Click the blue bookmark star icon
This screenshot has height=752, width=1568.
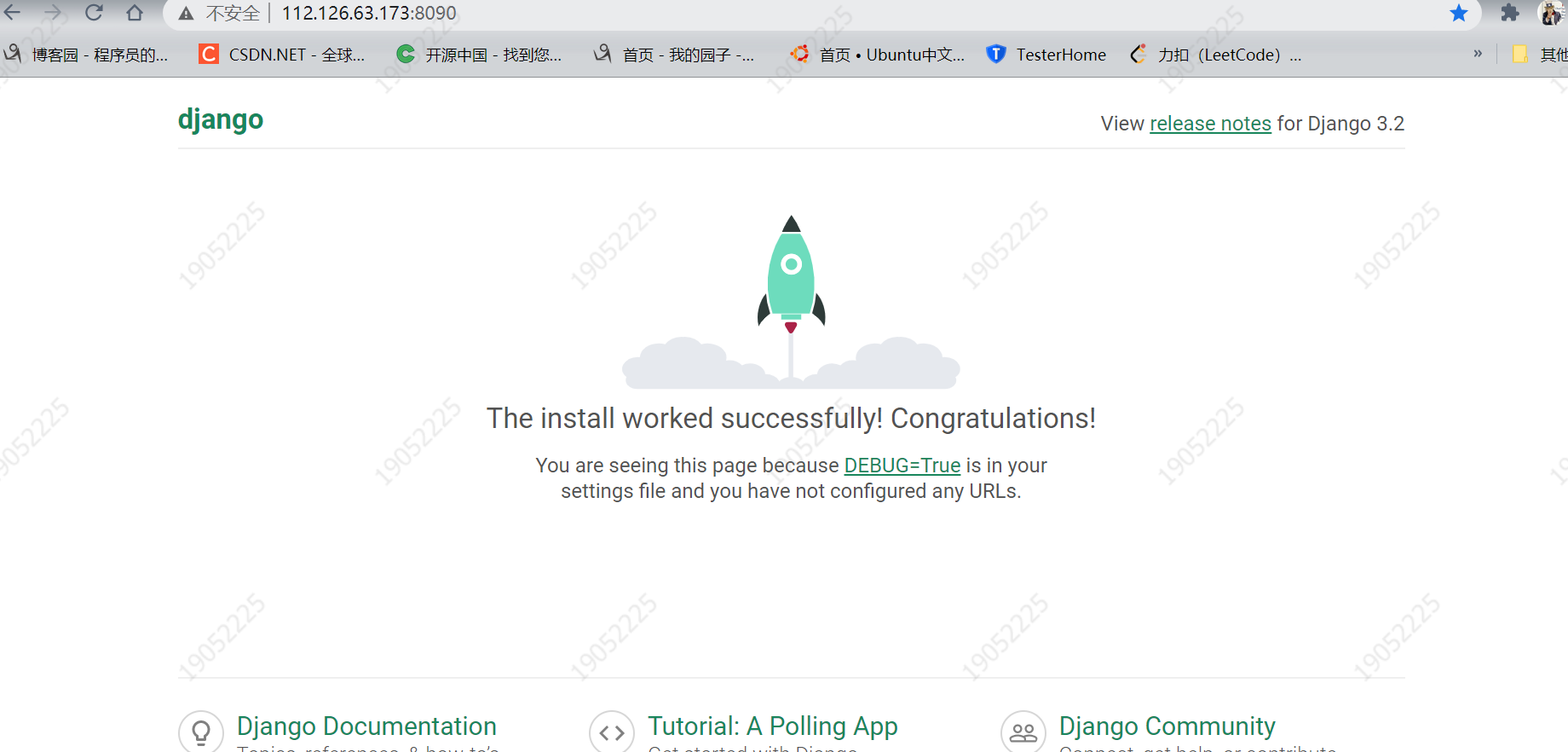coord(1459,13)
